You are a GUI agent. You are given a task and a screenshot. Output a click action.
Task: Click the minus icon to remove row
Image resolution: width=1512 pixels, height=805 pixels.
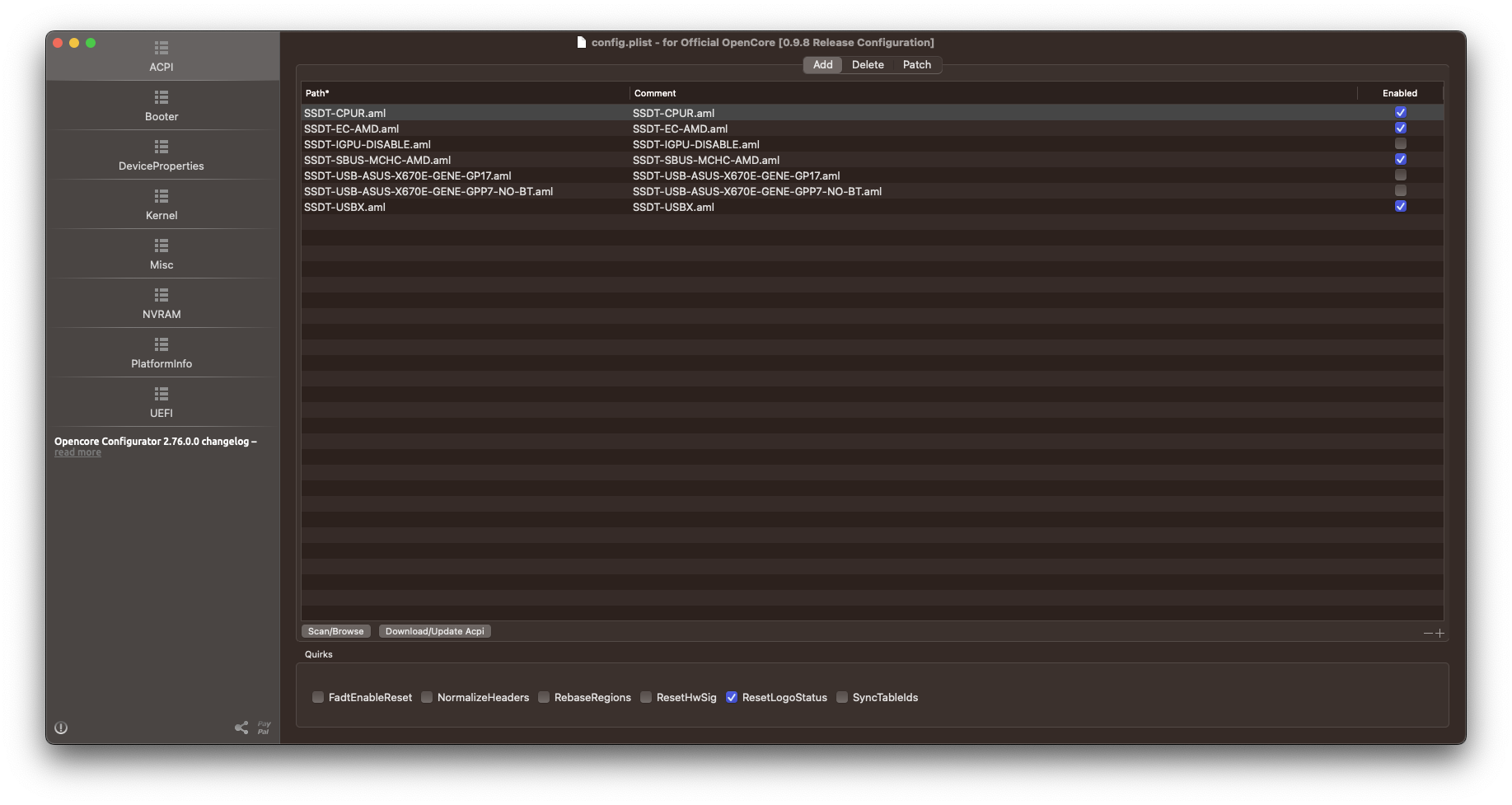[x=1428, y=633]
